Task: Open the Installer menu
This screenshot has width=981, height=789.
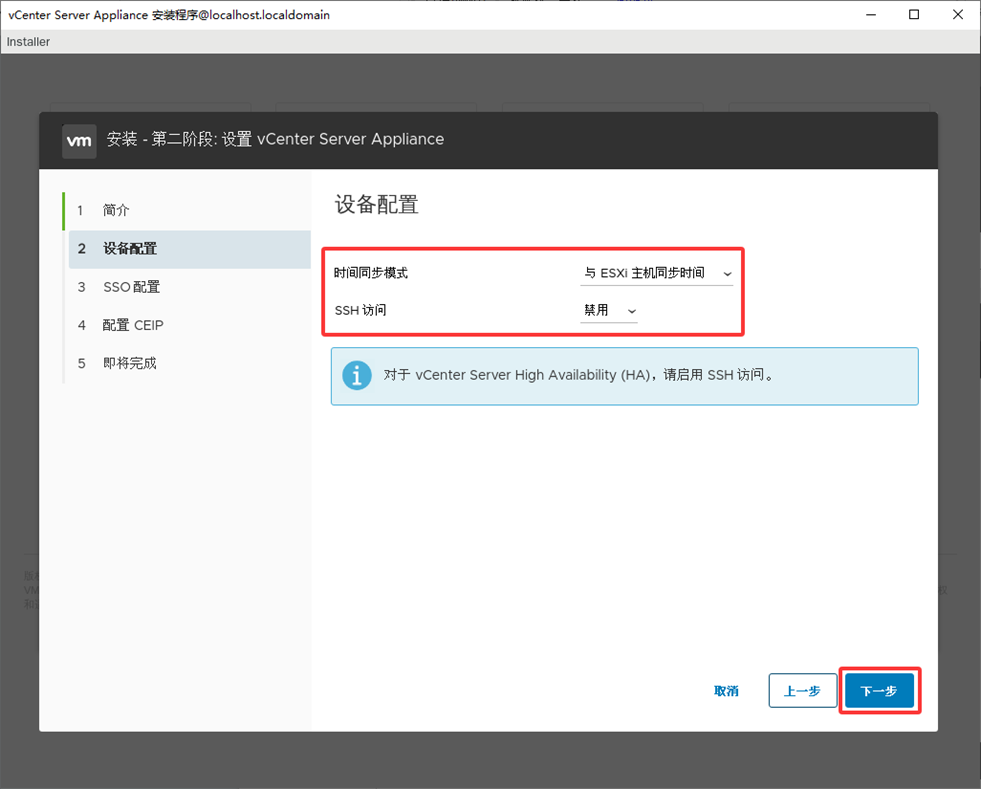Action: click(x=28, y=42)
